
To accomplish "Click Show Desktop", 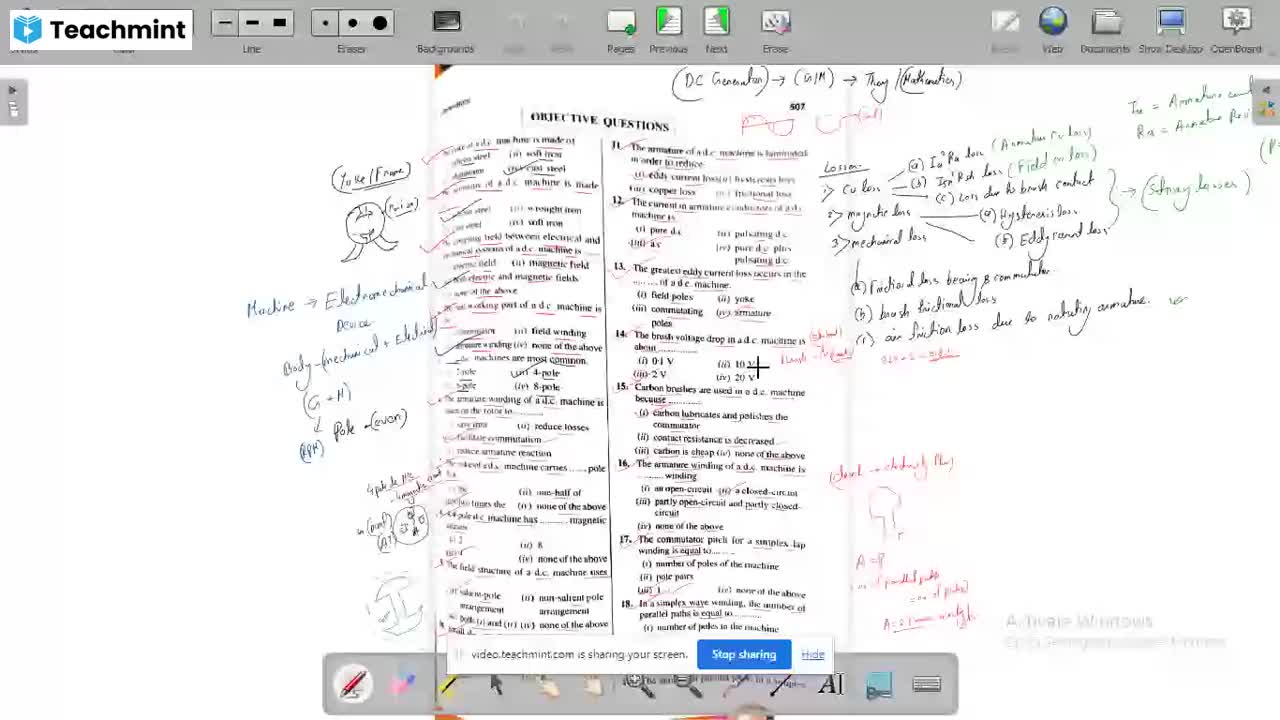I will coord(1170,31).
